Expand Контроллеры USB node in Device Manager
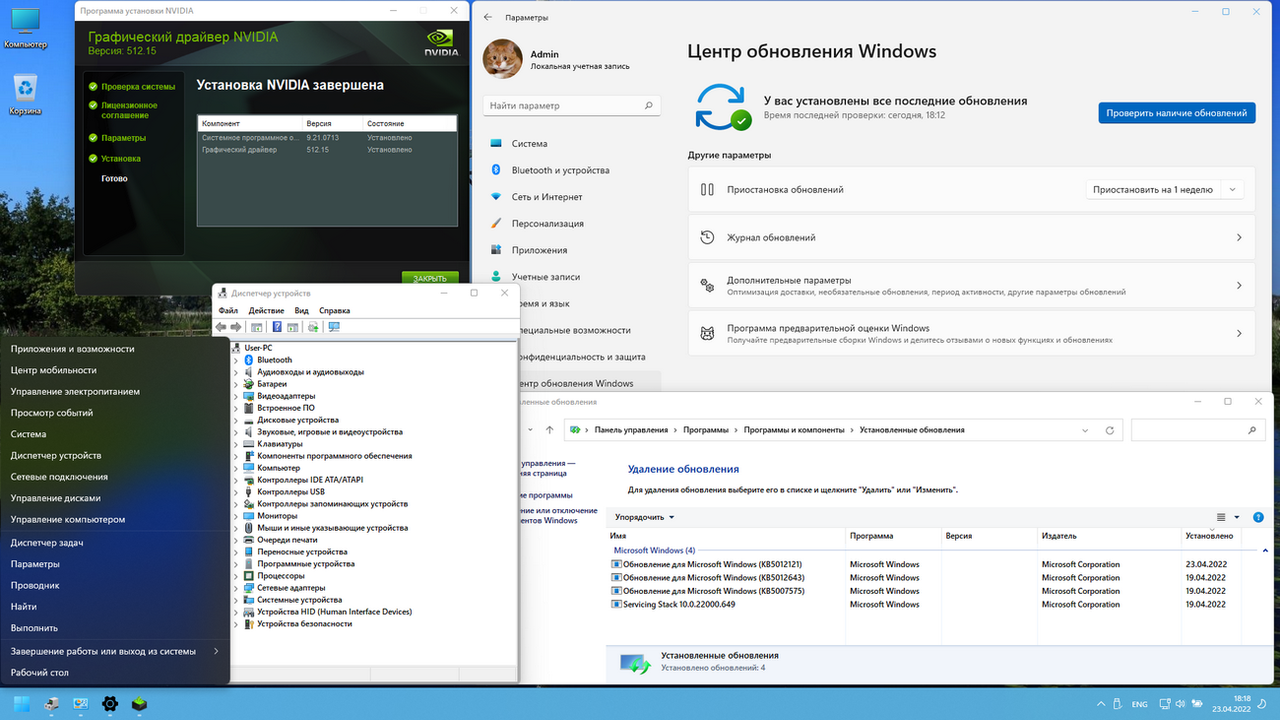Viewport: 1280px width, 720px height. pyautogui.click(x=236, y=492)
